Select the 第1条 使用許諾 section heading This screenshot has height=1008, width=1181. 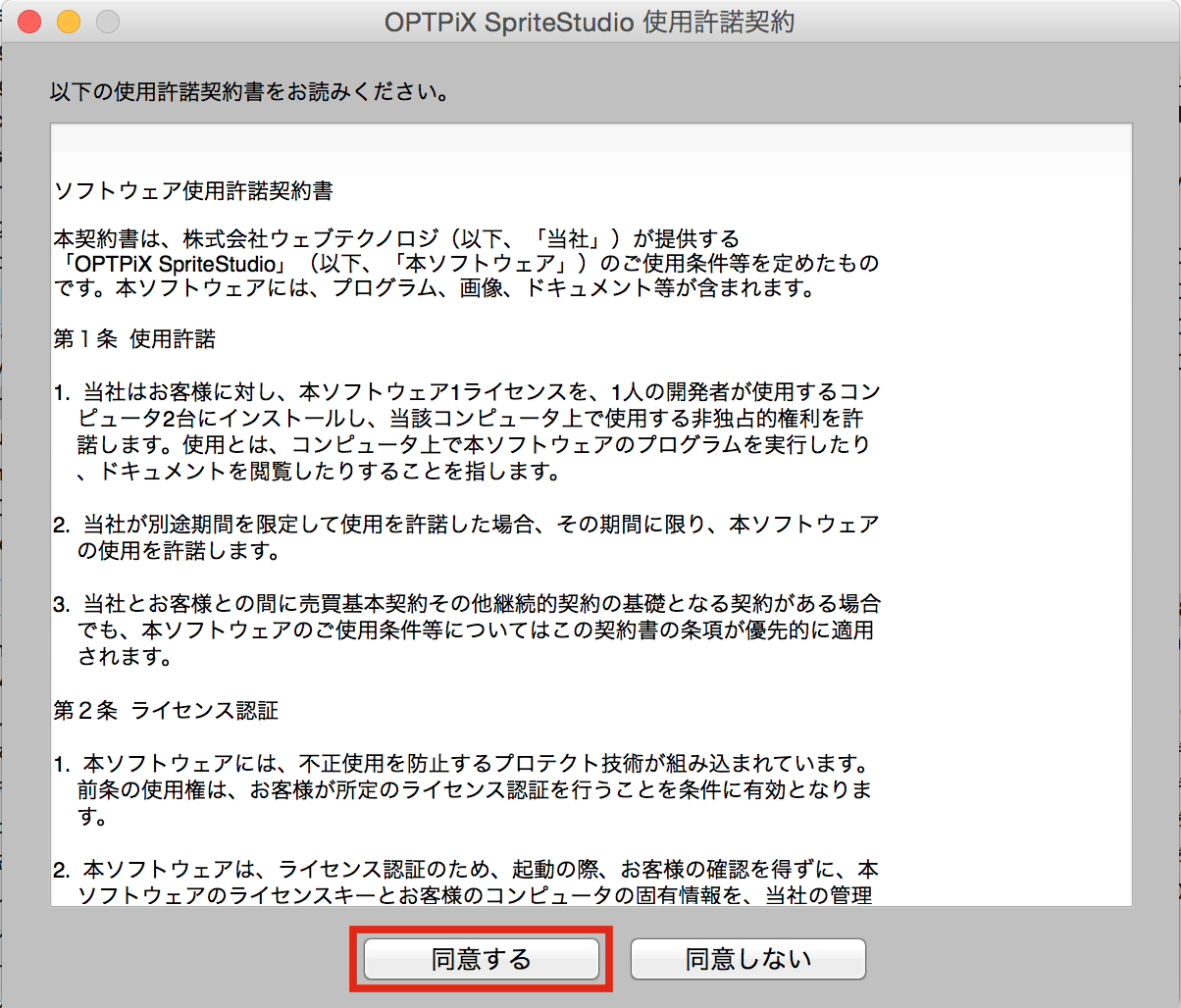point(134,339)
